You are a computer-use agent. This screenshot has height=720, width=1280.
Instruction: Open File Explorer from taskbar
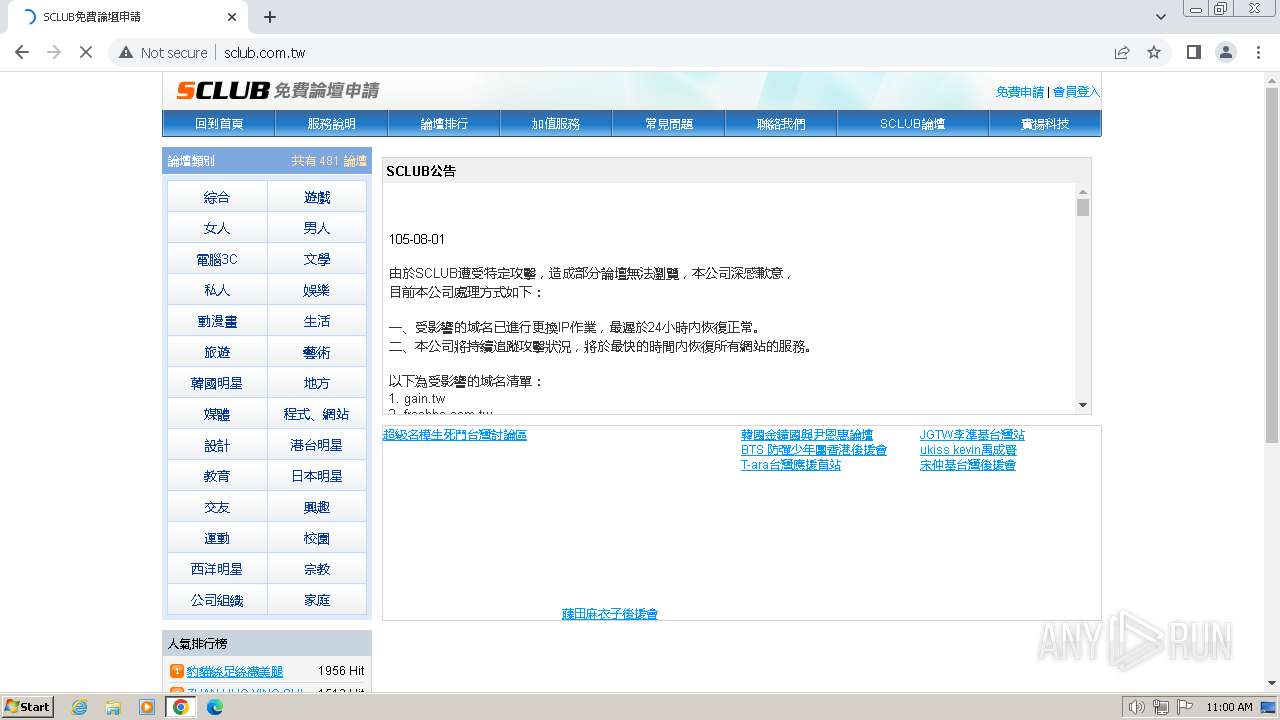113,707
